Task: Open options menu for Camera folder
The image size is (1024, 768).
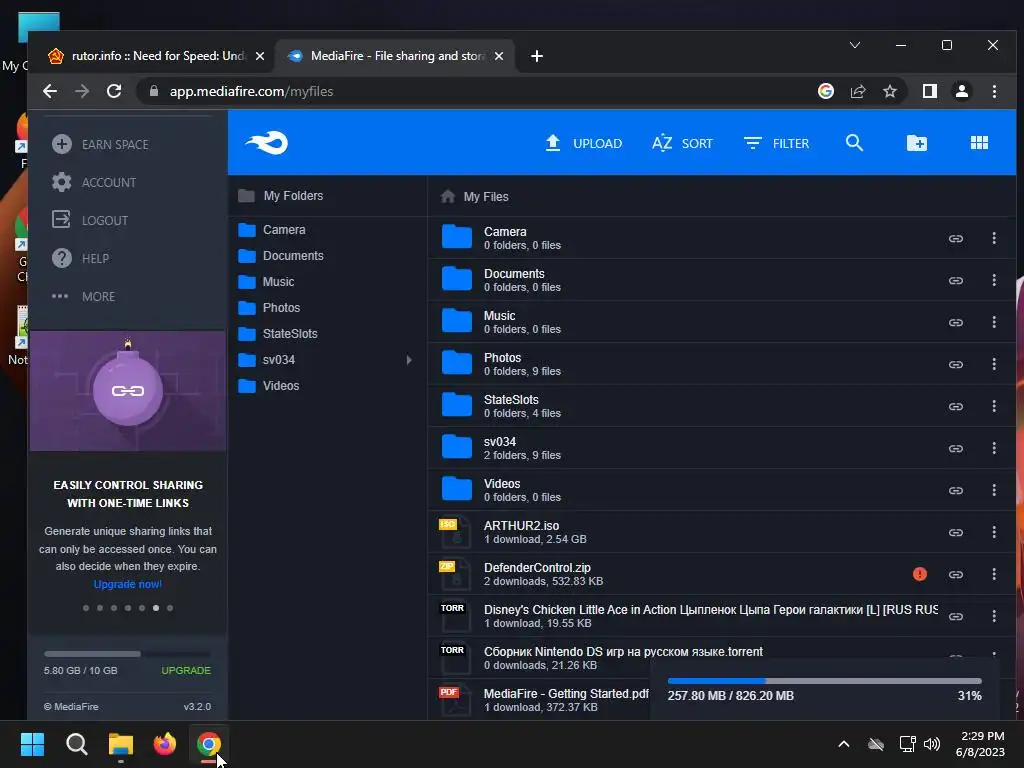Action: click(994, 238)
